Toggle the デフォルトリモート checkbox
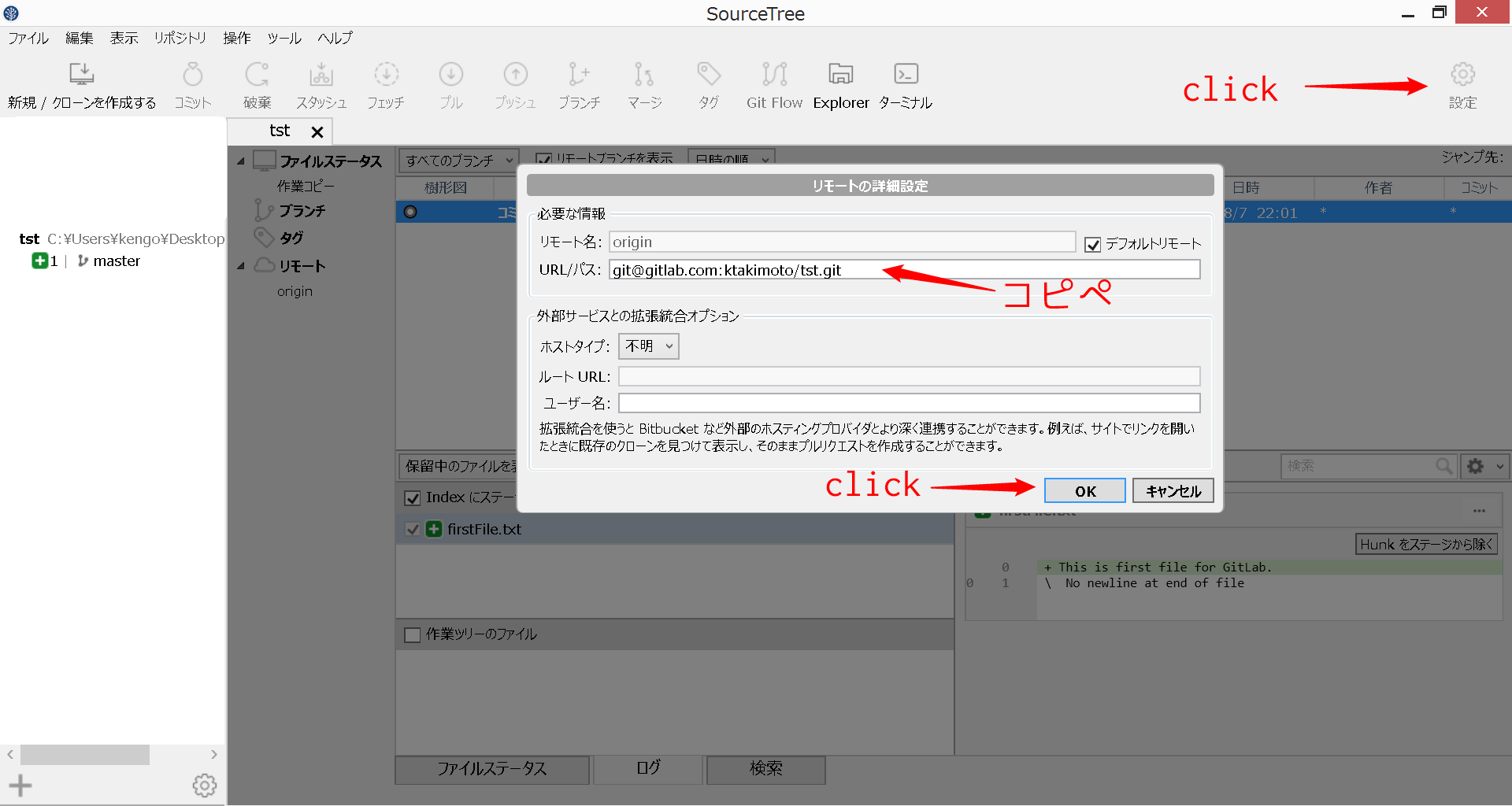The height and width of the screenshot is (806, 1512). (1092, 245)
